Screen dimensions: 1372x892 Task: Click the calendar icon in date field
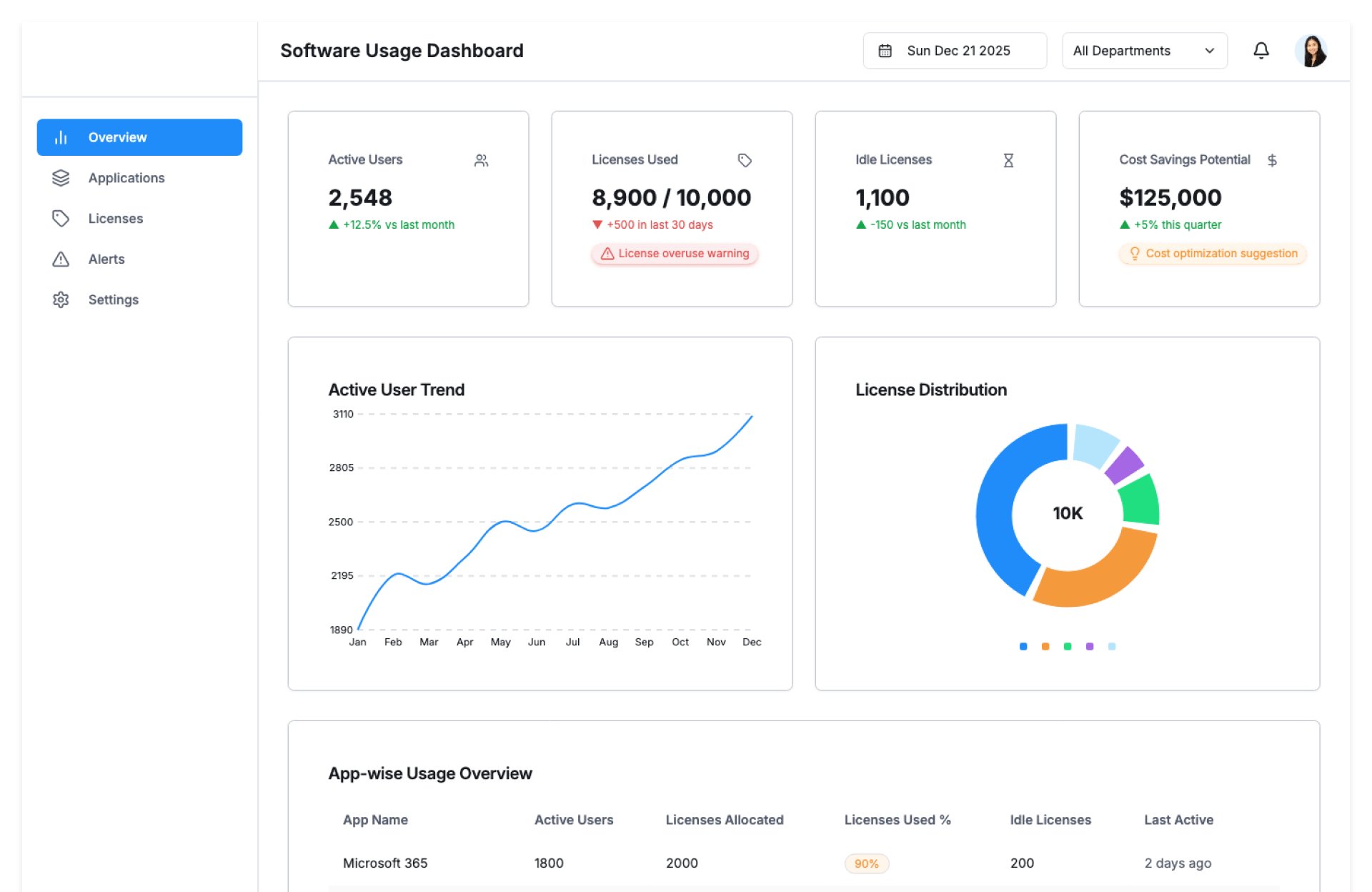point(885,51)
